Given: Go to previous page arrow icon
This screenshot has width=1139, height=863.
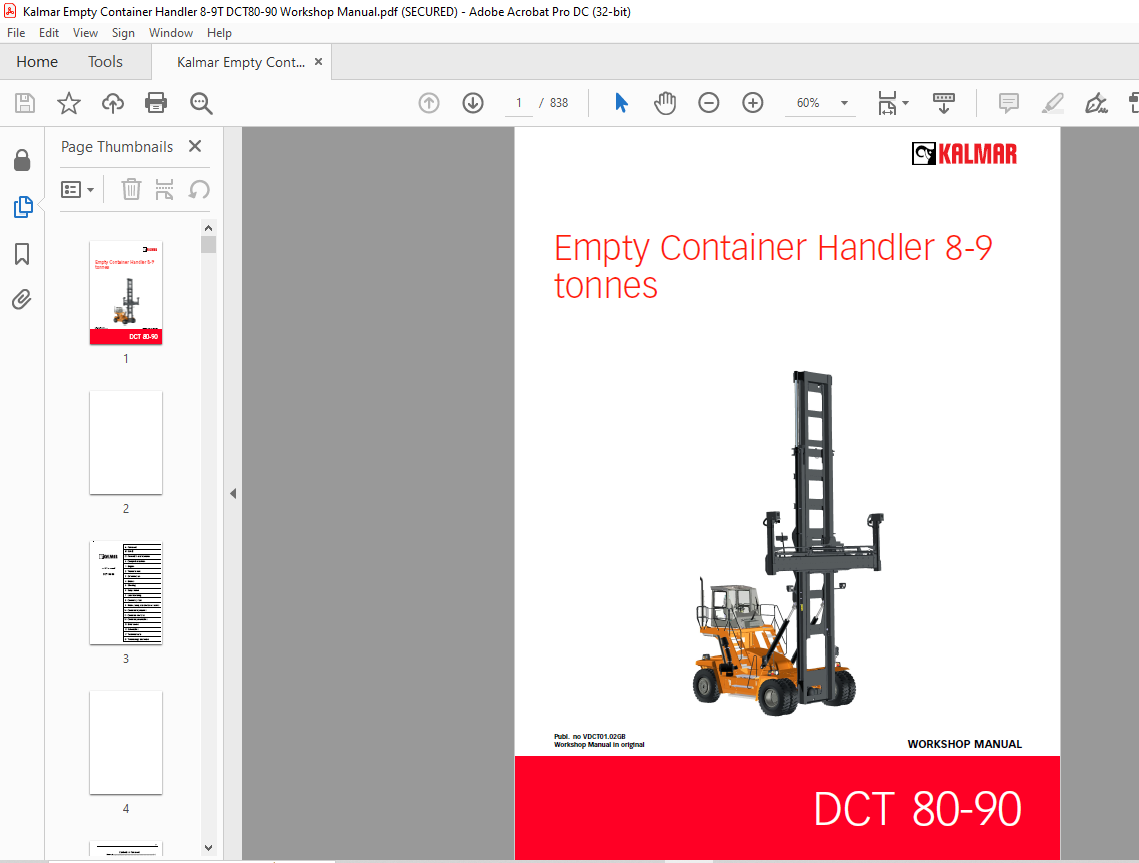Looking at the screenshot, I should coord(429,103).
